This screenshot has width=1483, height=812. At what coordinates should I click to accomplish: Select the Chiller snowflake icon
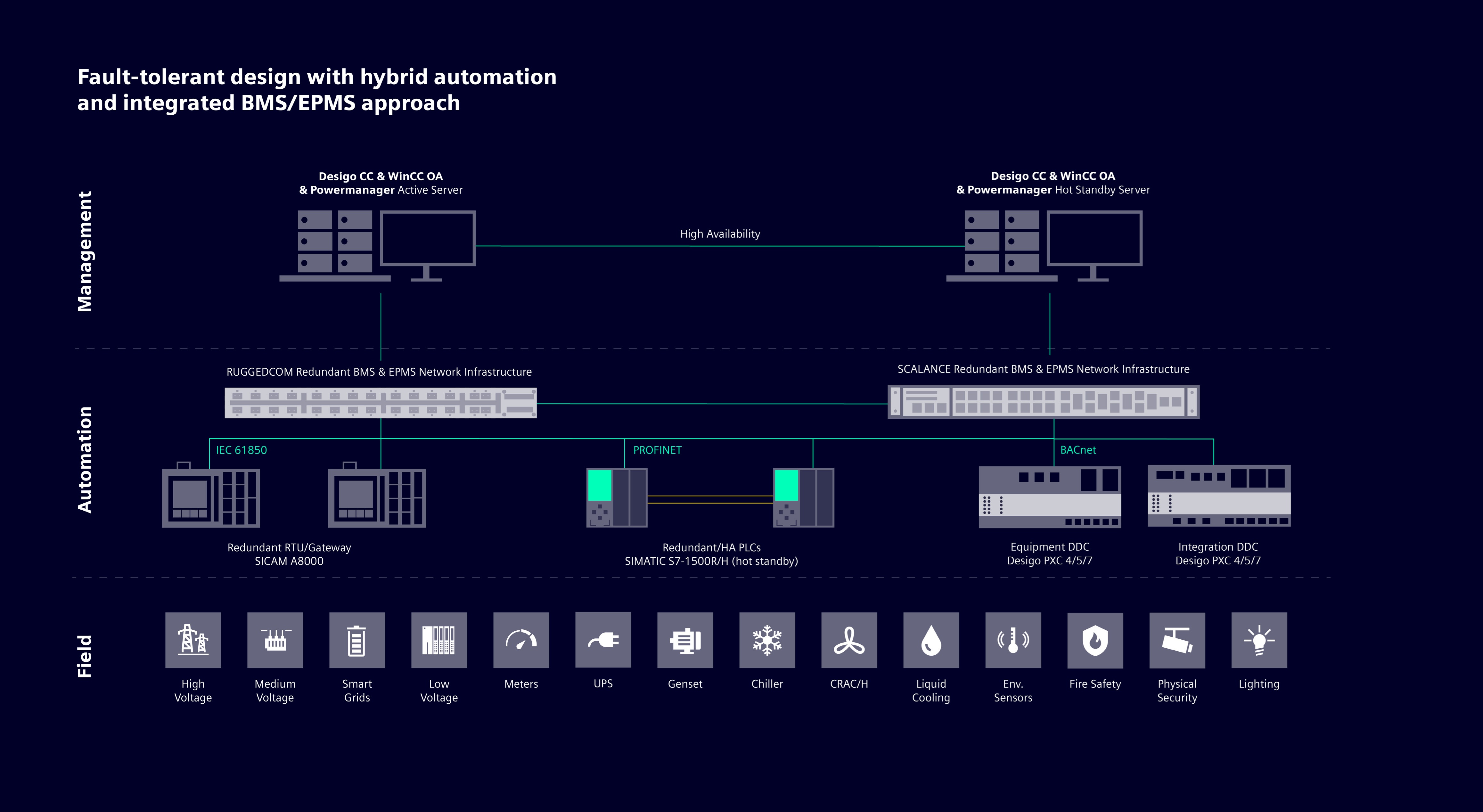pos(767,640)
